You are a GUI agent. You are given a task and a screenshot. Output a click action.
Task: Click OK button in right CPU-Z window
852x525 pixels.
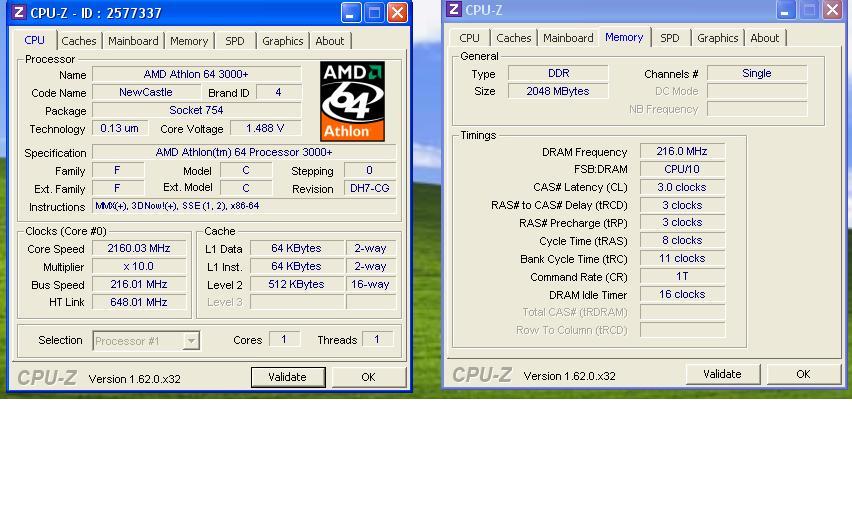point(803,374)
